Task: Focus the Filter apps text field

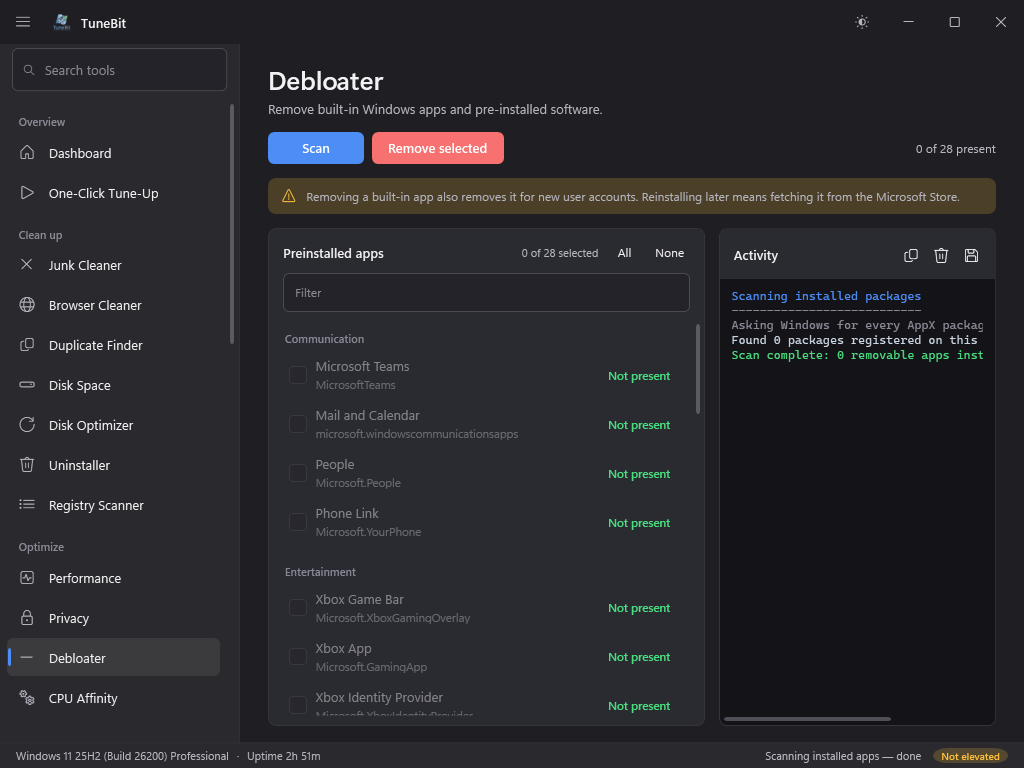Action: coord(486,293)
